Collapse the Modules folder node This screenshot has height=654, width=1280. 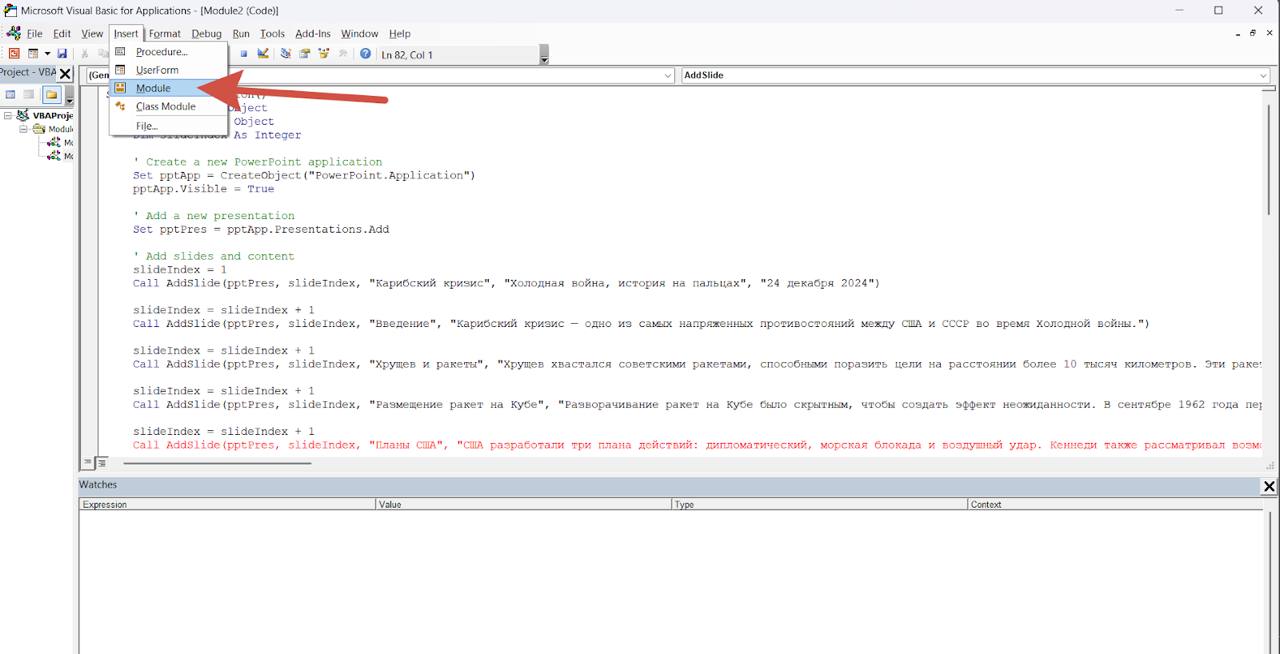22,129
